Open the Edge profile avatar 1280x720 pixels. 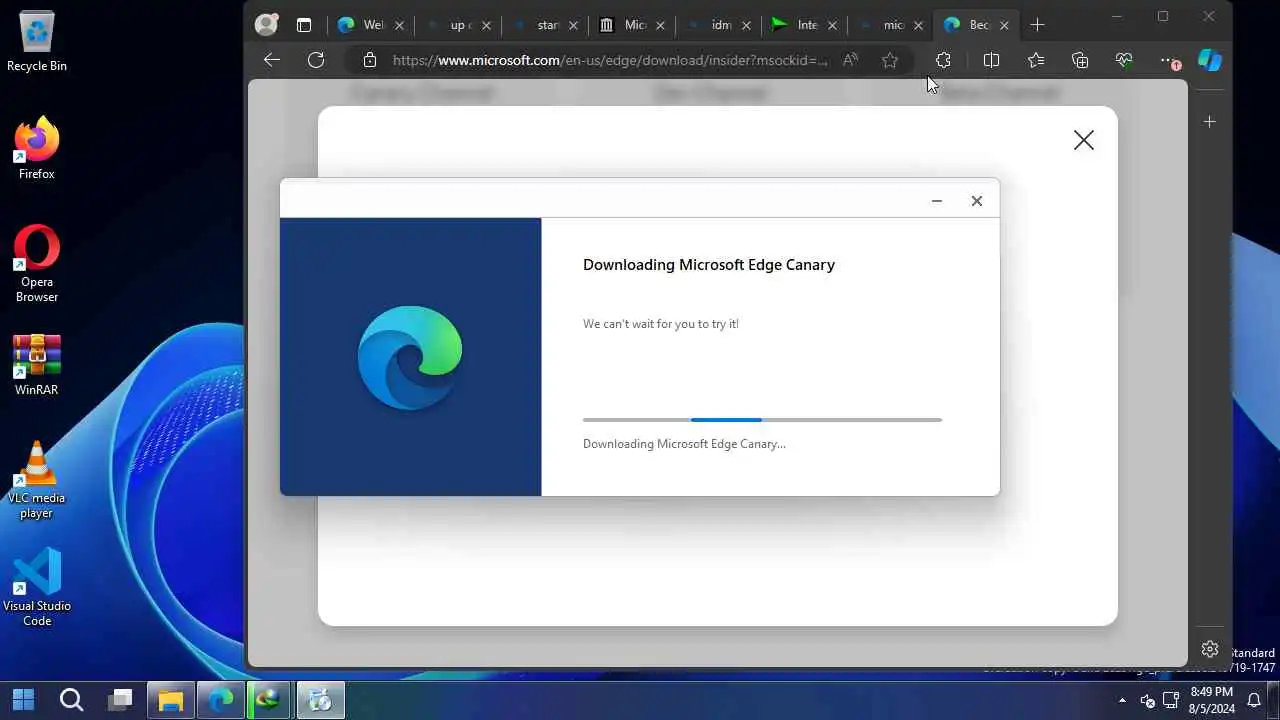pos(266,25)
